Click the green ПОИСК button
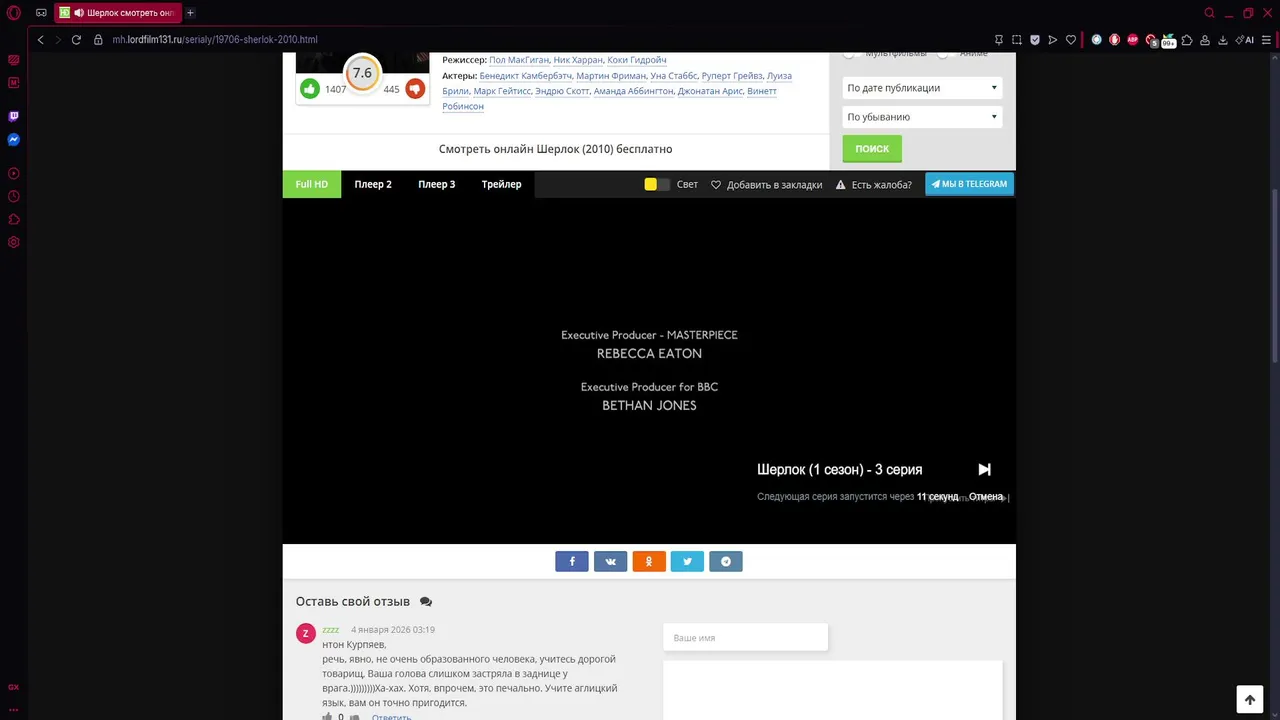1280x720 pixels. (872, 148)
